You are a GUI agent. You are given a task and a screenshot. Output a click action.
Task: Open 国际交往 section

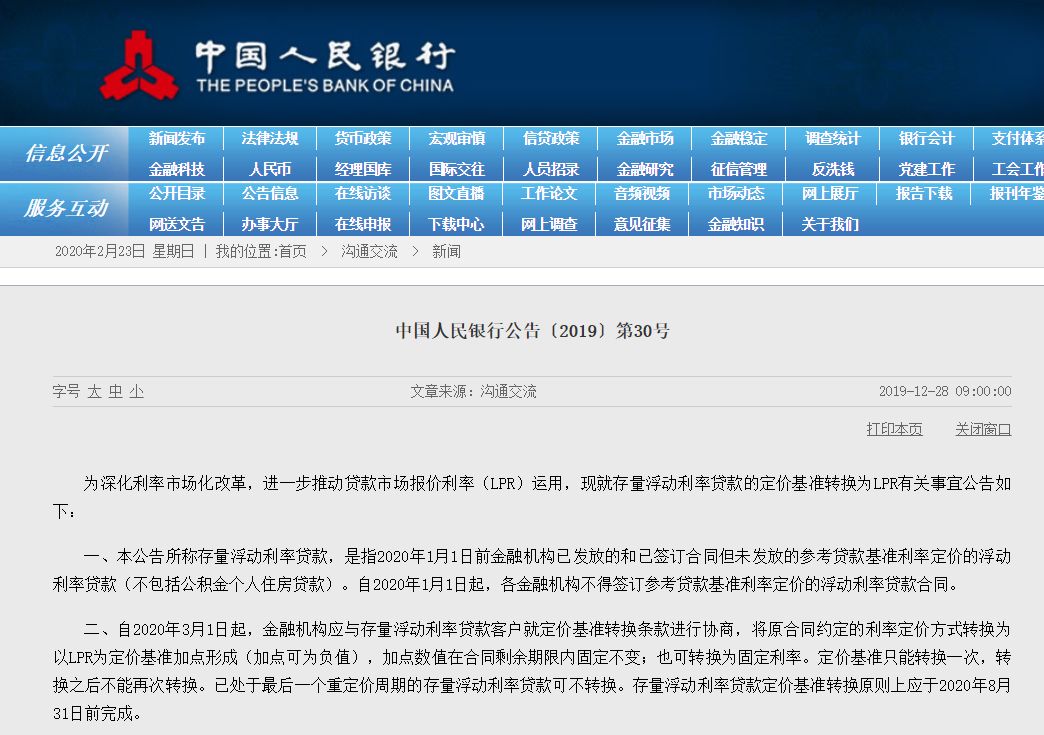[x=457, y=169]
